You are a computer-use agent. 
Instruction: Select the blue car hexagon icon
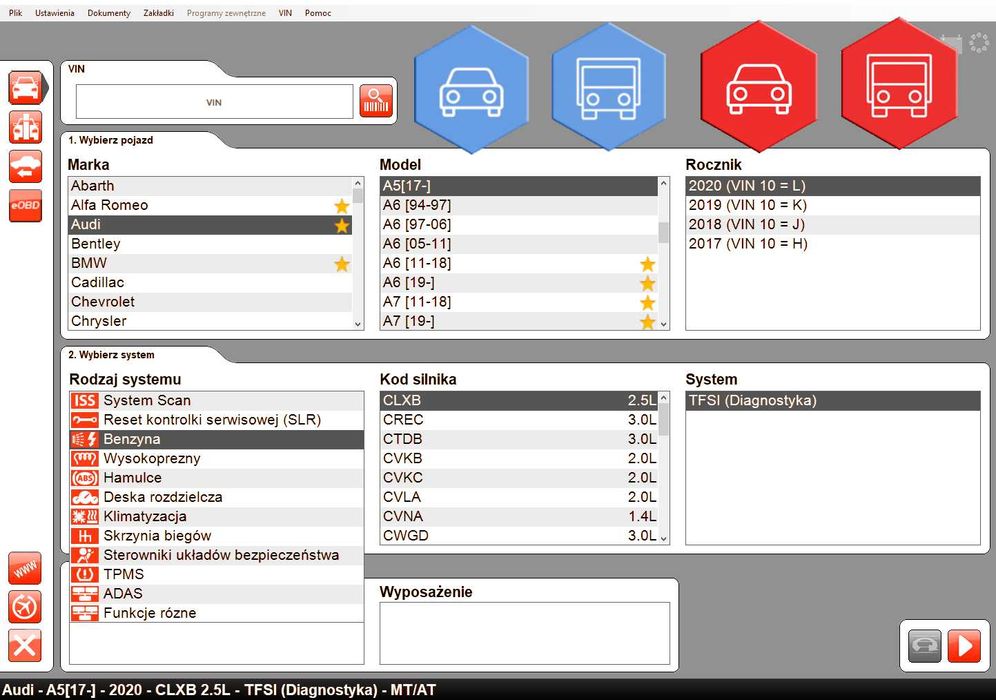tap(471, 89)
